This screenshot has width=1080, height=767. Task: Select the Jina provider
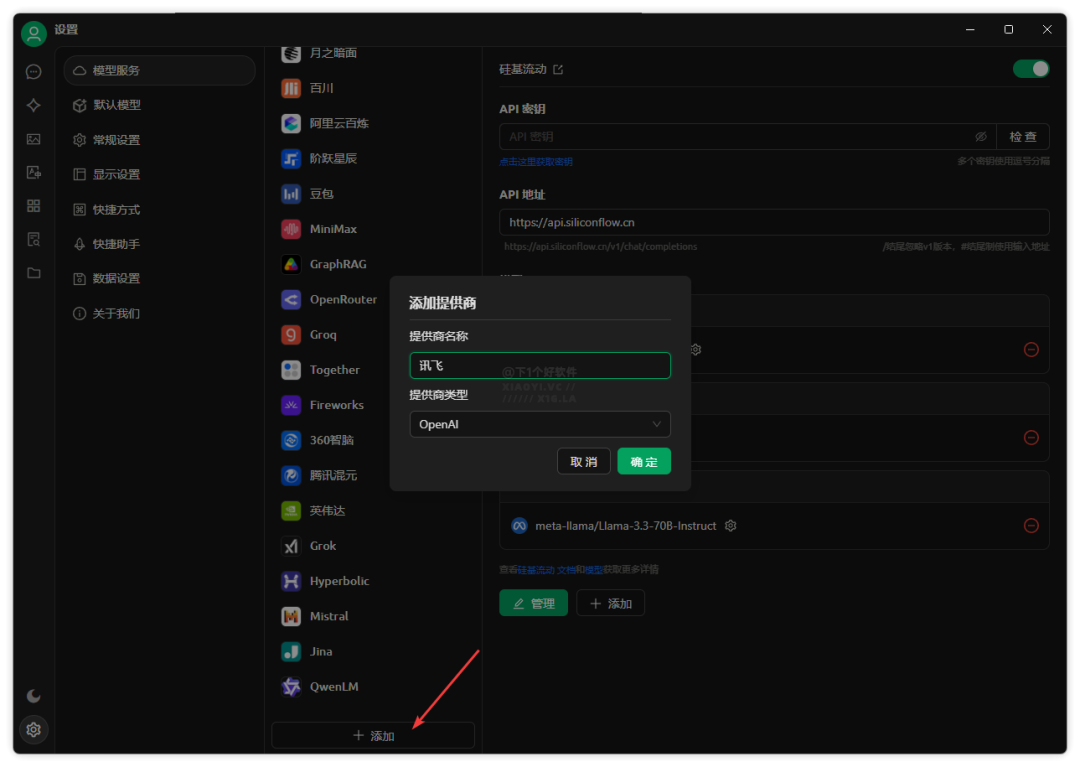click(x=373, y=651)
